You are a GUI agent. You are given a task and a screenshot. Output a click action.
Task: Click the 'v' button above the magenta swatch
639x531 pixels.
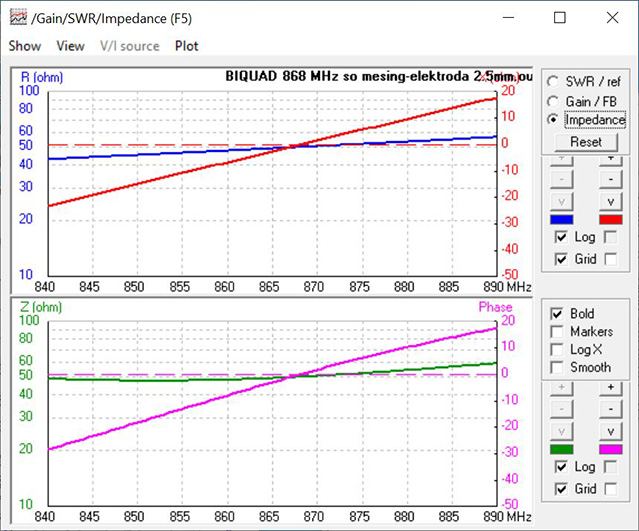pos(610,430)
